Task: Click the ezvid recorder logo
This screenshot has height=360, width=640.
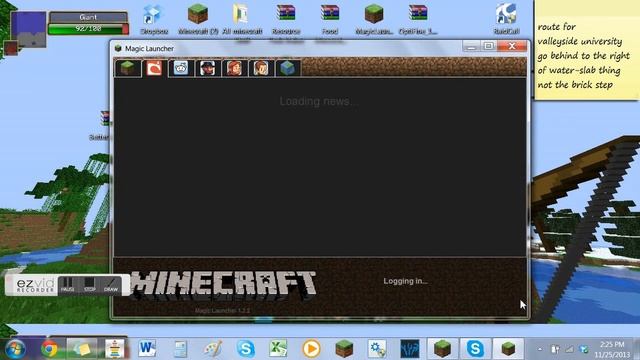Action: (35, 285)
